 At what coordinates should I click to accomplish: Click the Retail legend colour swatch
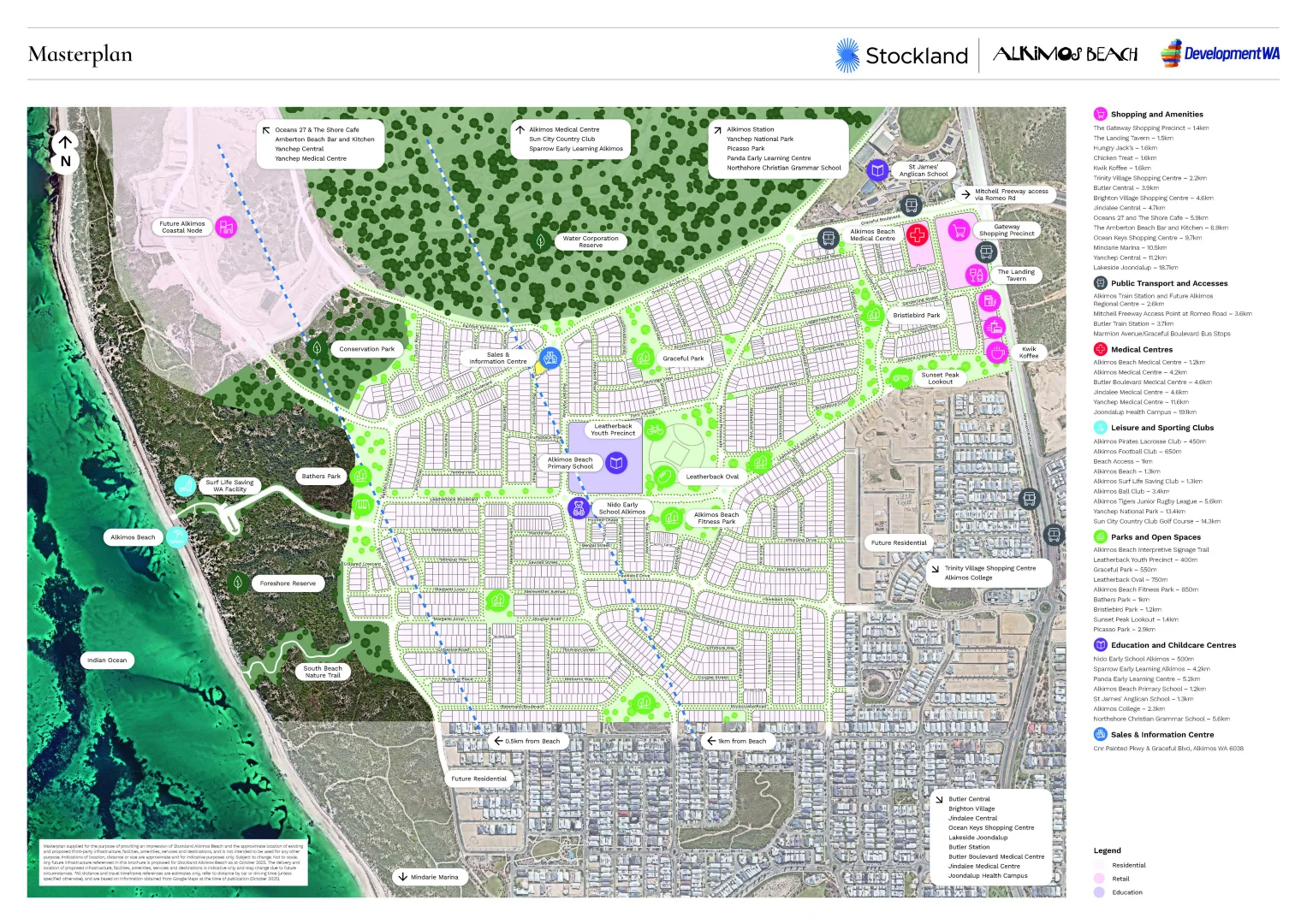(x=1099, y=879)
